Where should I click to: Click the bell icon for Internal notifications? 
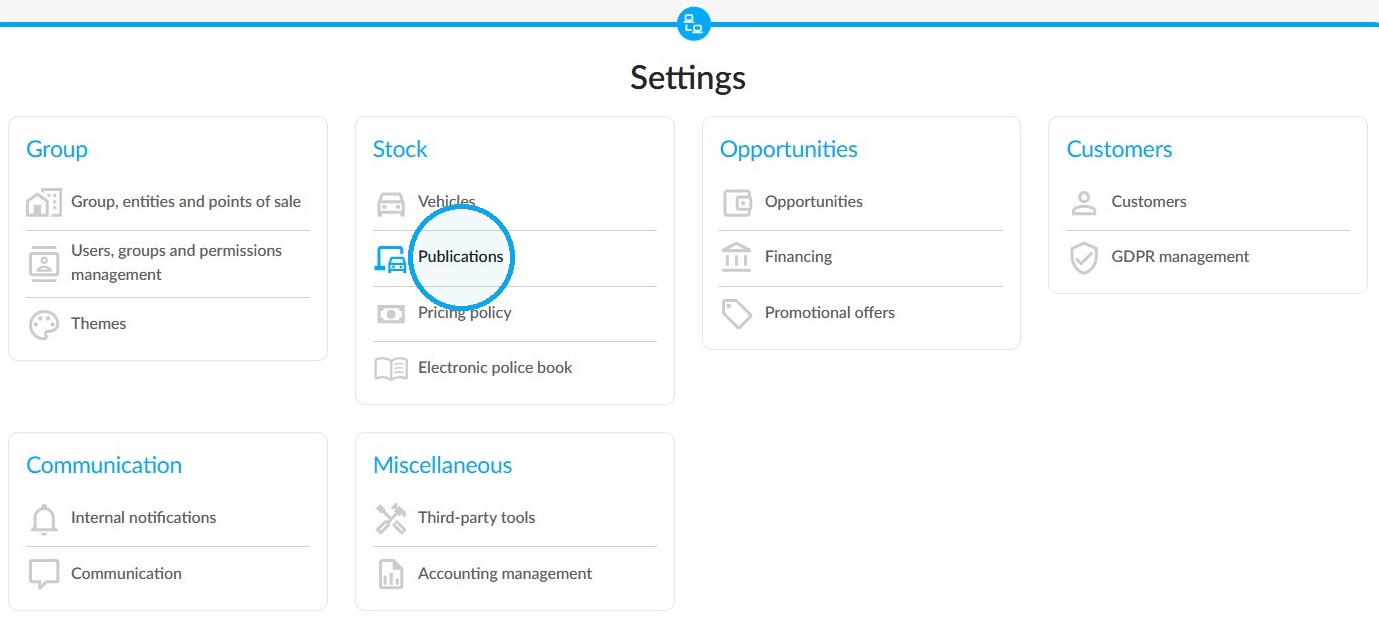click(x=44, y=519)
